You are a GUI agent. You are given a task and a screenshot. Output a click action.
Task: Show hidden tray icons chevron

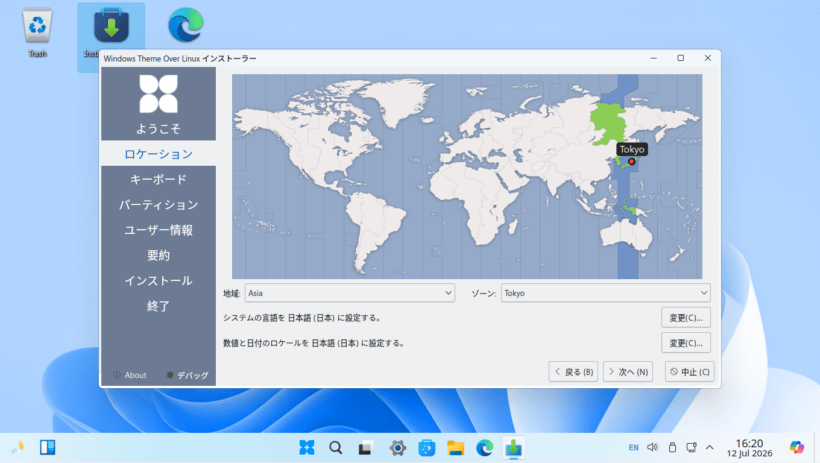click(710, 447)
